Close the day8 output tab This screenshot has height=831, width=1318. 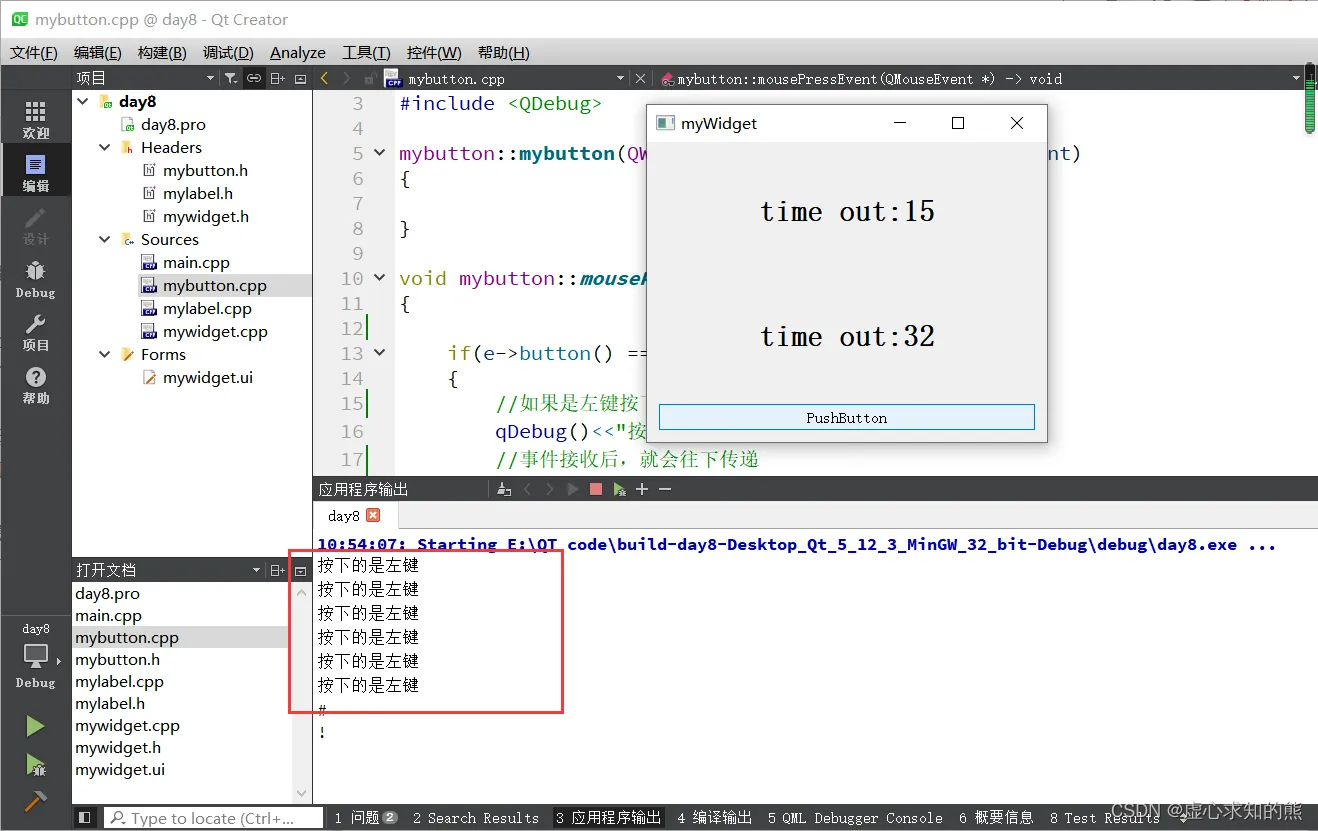click(x=373, y=515)
